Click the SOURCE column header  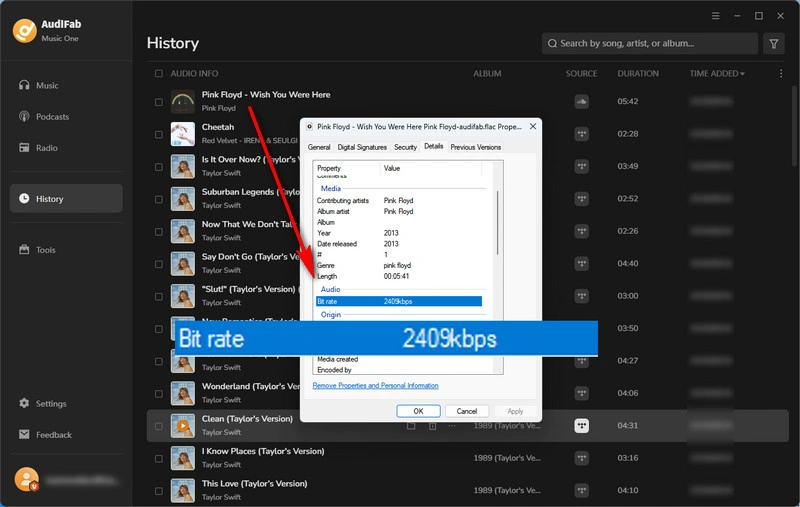click(581, 73)
